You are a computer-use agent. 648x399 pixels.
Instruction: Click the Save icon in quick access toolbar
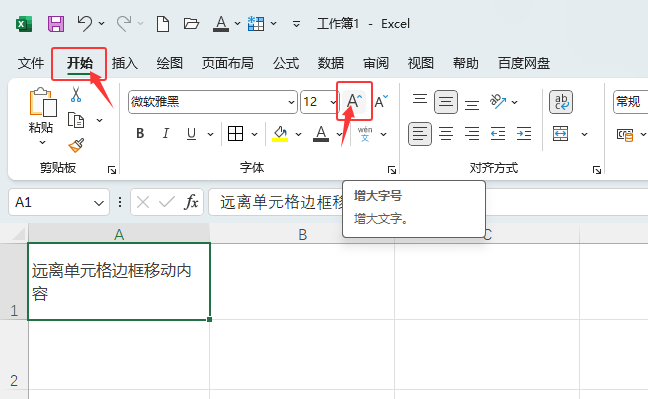pos(56,24)
